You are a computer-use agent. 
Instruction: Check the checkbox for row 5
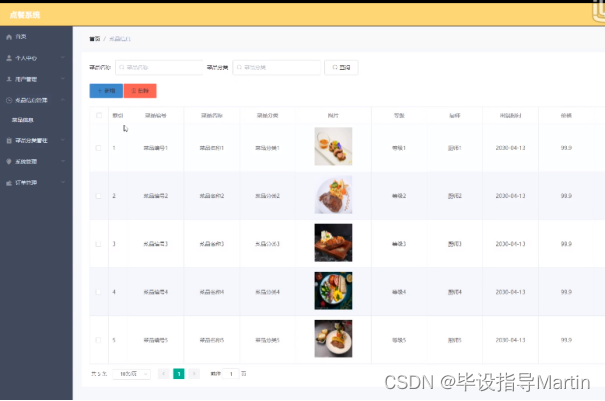pos(98,340)
